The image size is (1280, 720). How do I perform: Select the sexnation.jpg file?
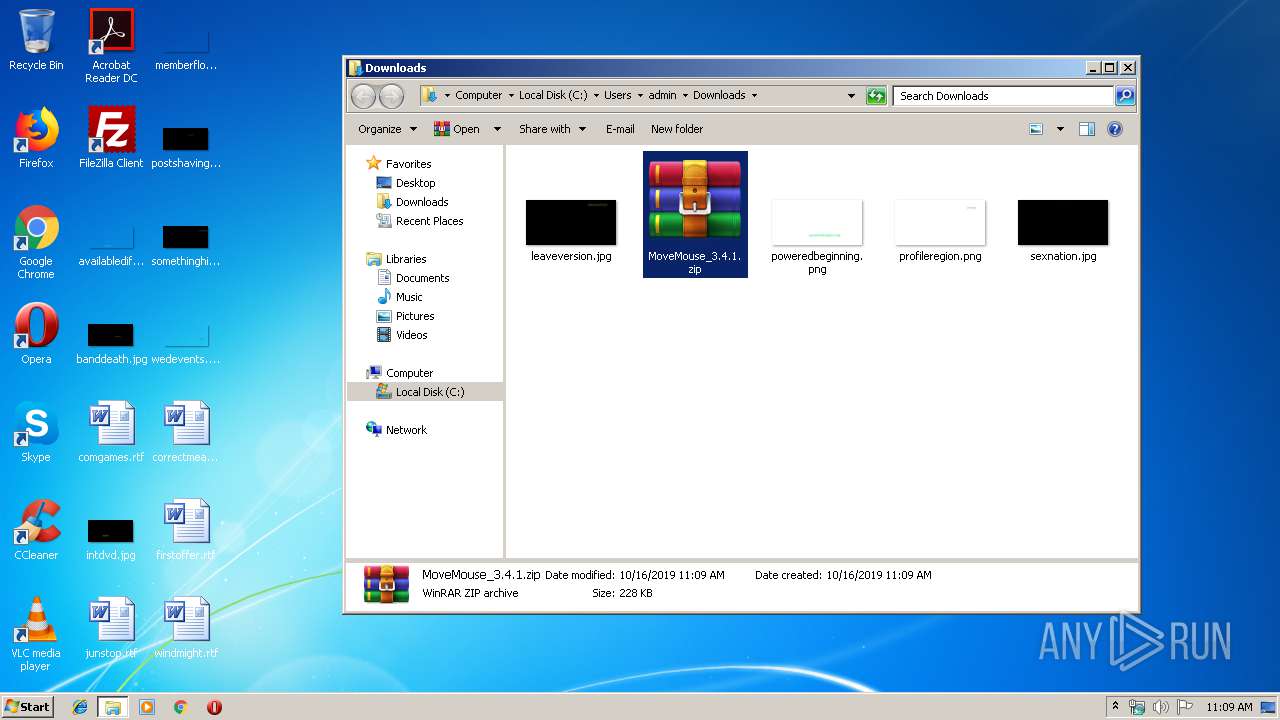[1063, 230]
